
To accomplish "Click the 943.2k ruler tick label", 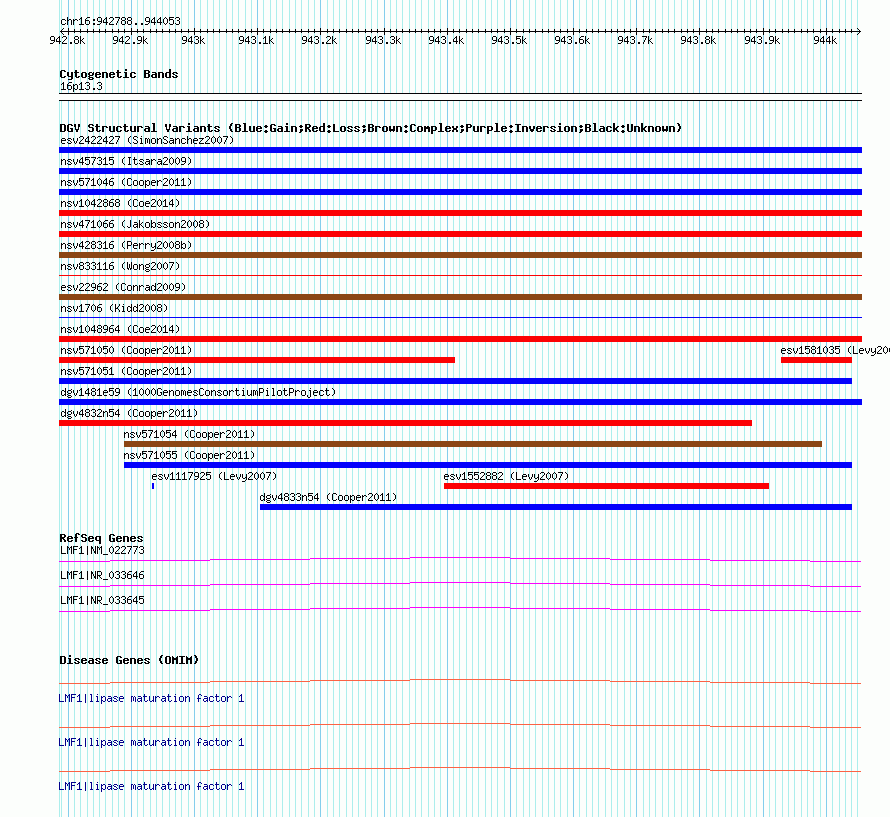I will click(x=319, y=40).
